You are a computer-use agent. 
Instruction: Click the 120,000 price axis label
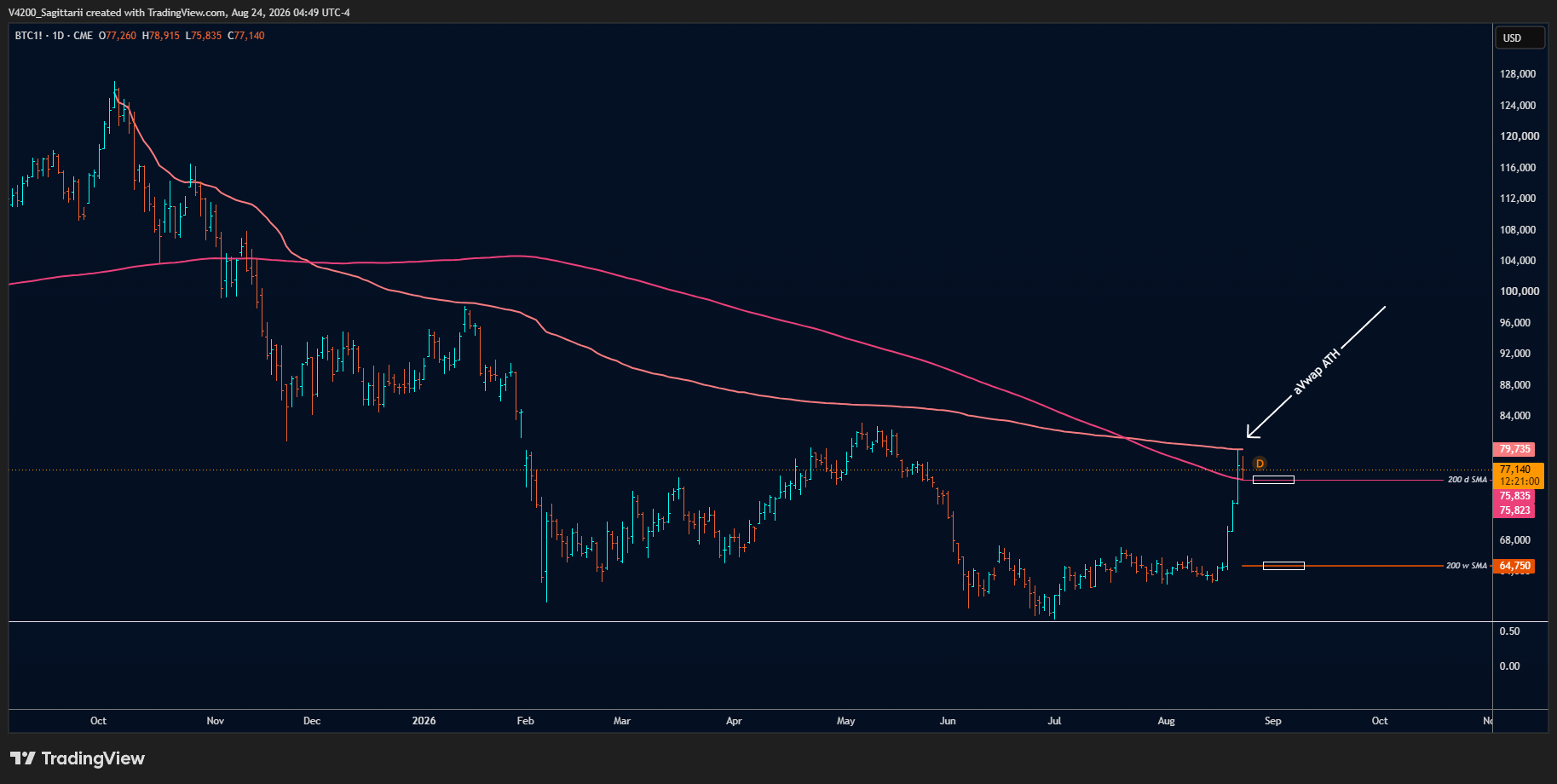click(1520, 136)
